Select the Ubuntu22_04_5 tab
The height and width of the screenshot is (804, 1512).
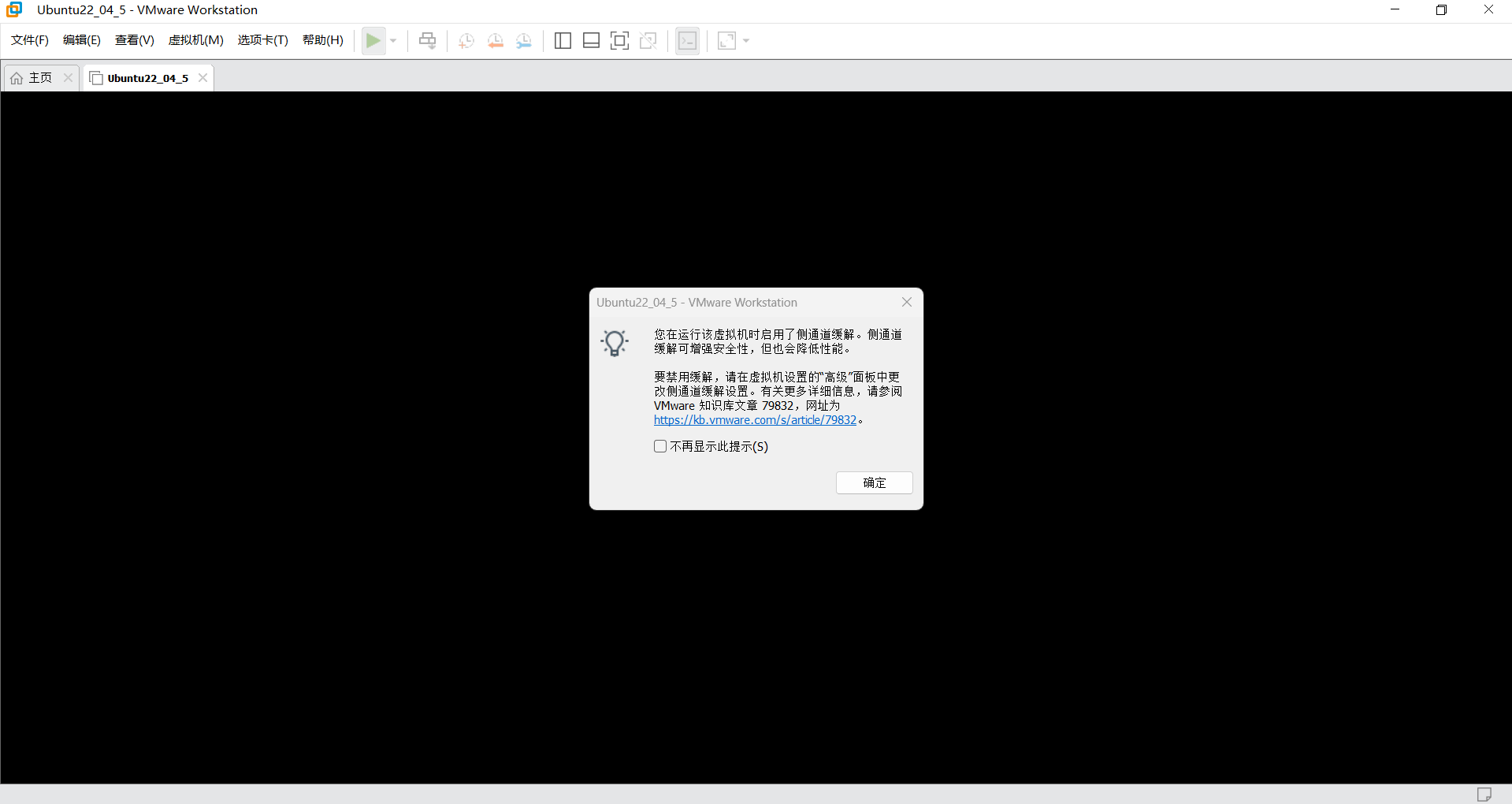(147, 77)
